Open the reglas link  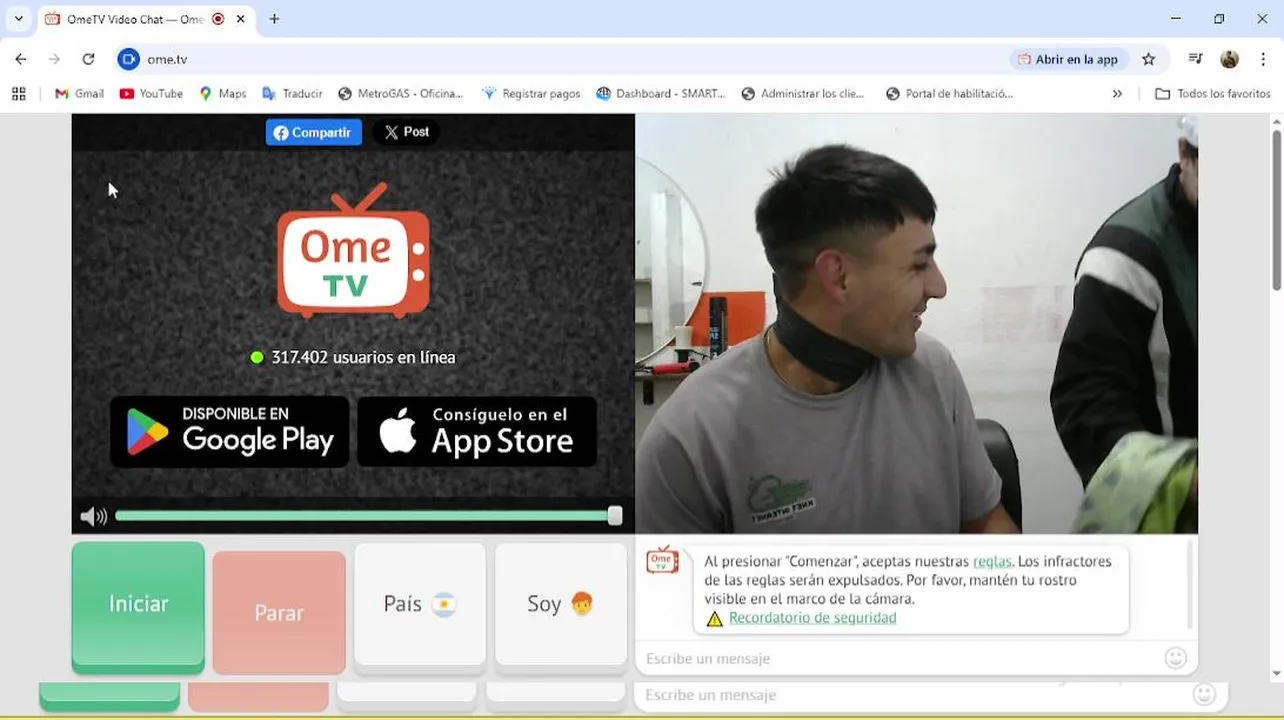point(992,561)
